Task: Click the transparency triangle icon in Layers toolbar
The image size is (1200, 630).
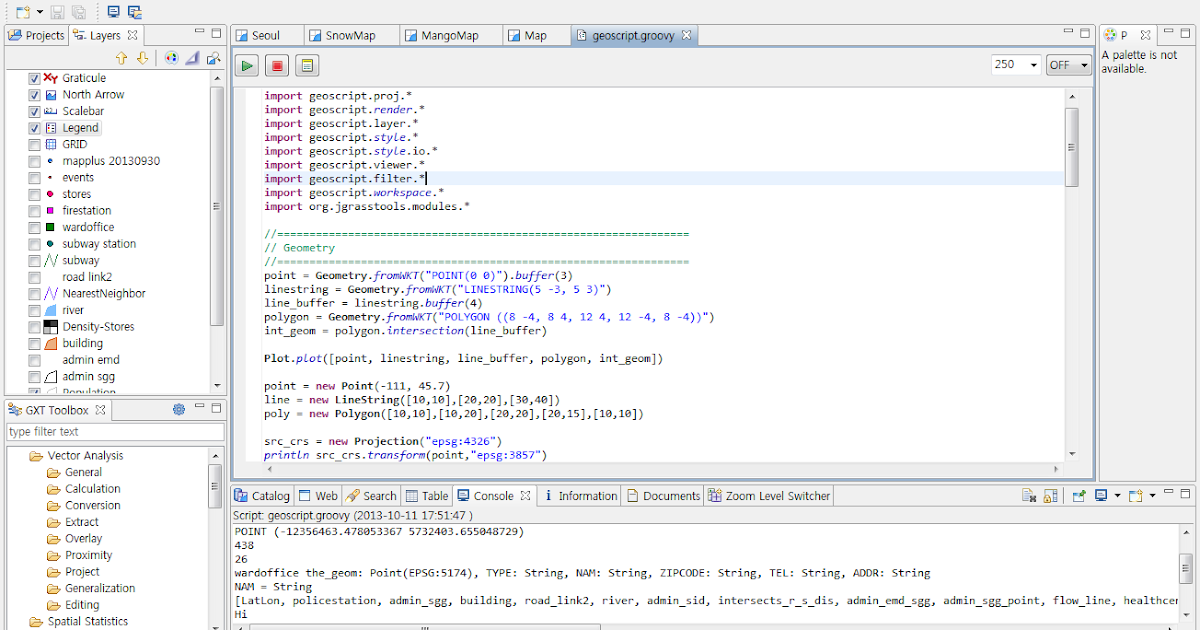Action: coord(192,58)
